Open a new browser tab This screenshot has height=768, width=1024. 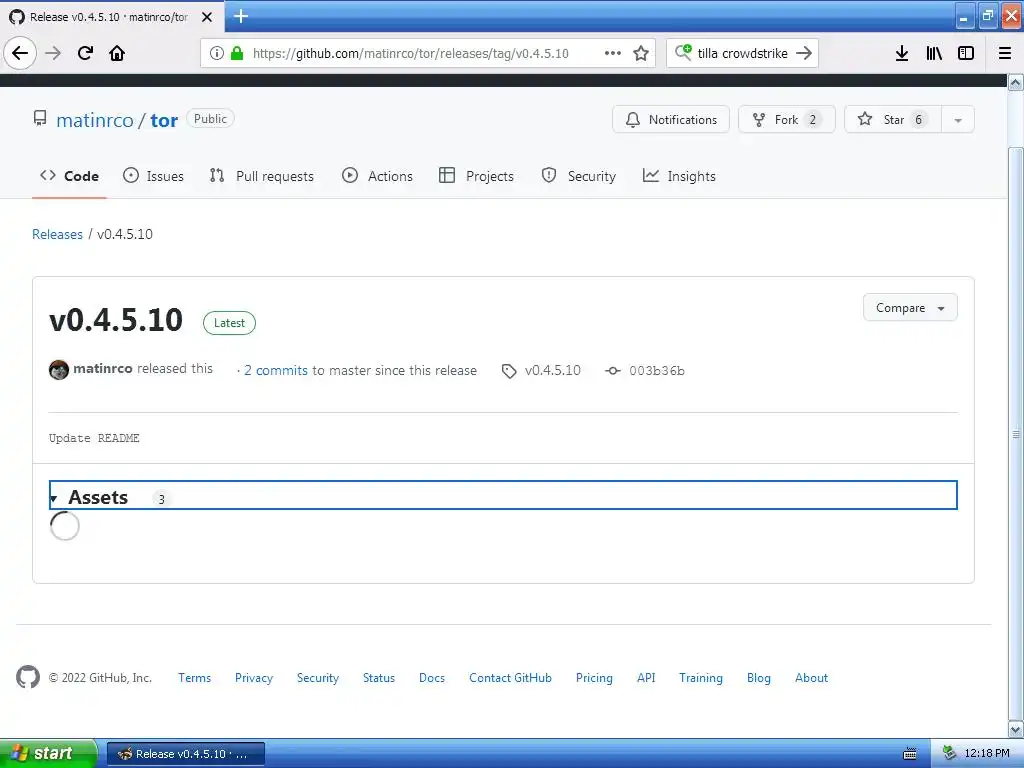pyautogui.click(x=241, y=16)
